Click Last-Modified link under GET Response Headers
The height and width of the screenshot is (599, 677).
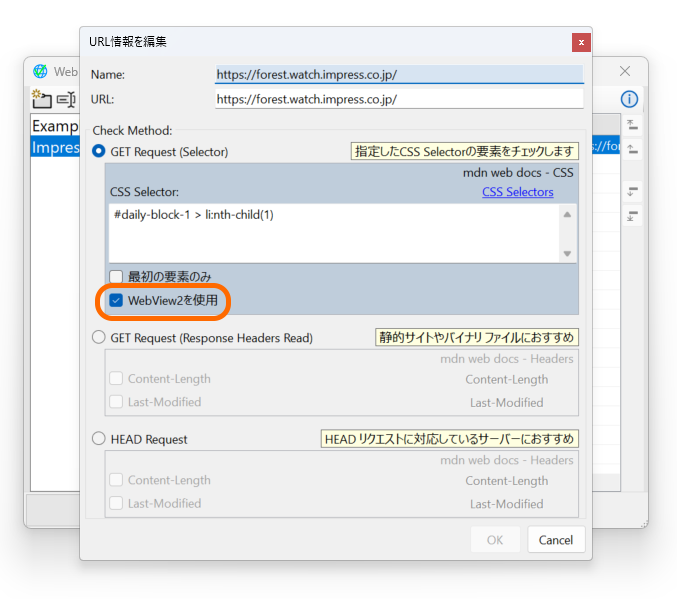[507, 403]
